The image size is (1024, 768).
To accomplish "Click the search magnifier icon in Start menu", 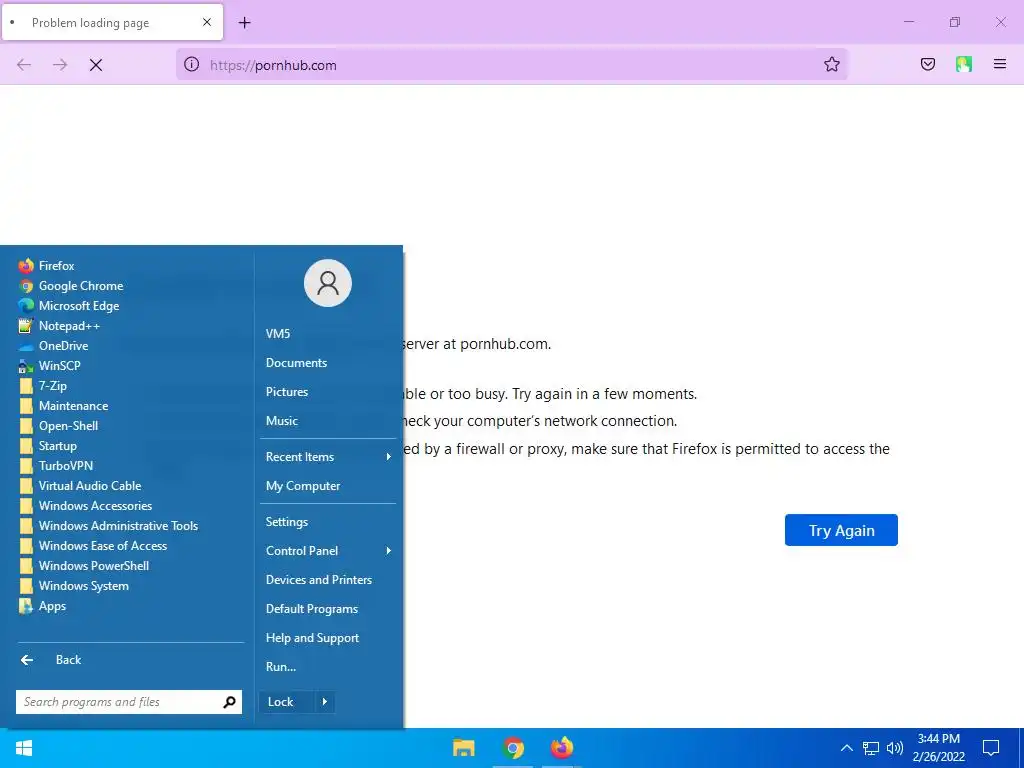I will [x=229, y=702].
